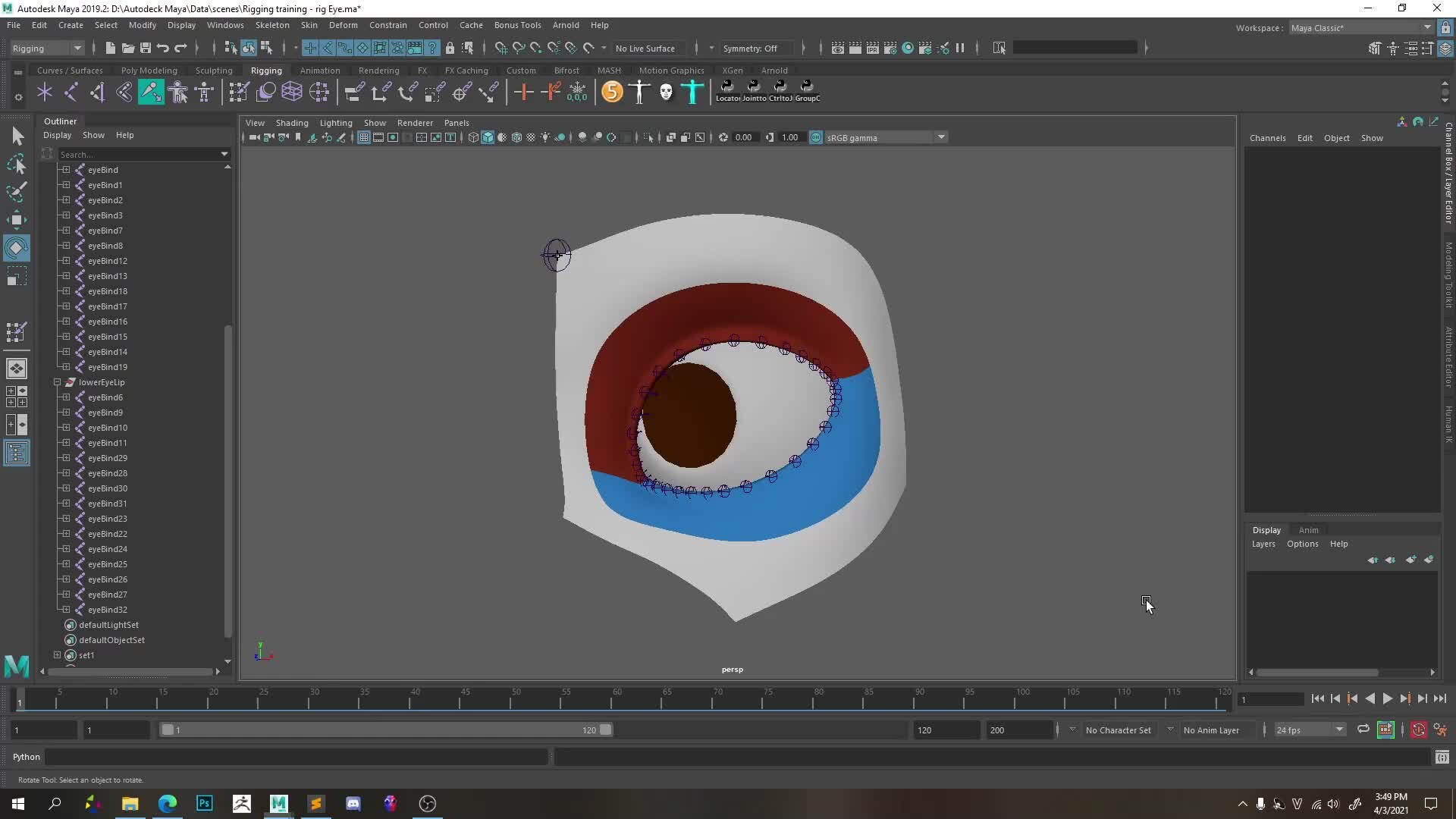Click the HumanIK character icon on the shelf
This screenshot has width=1456, height=819.
[x=692, y=92]
